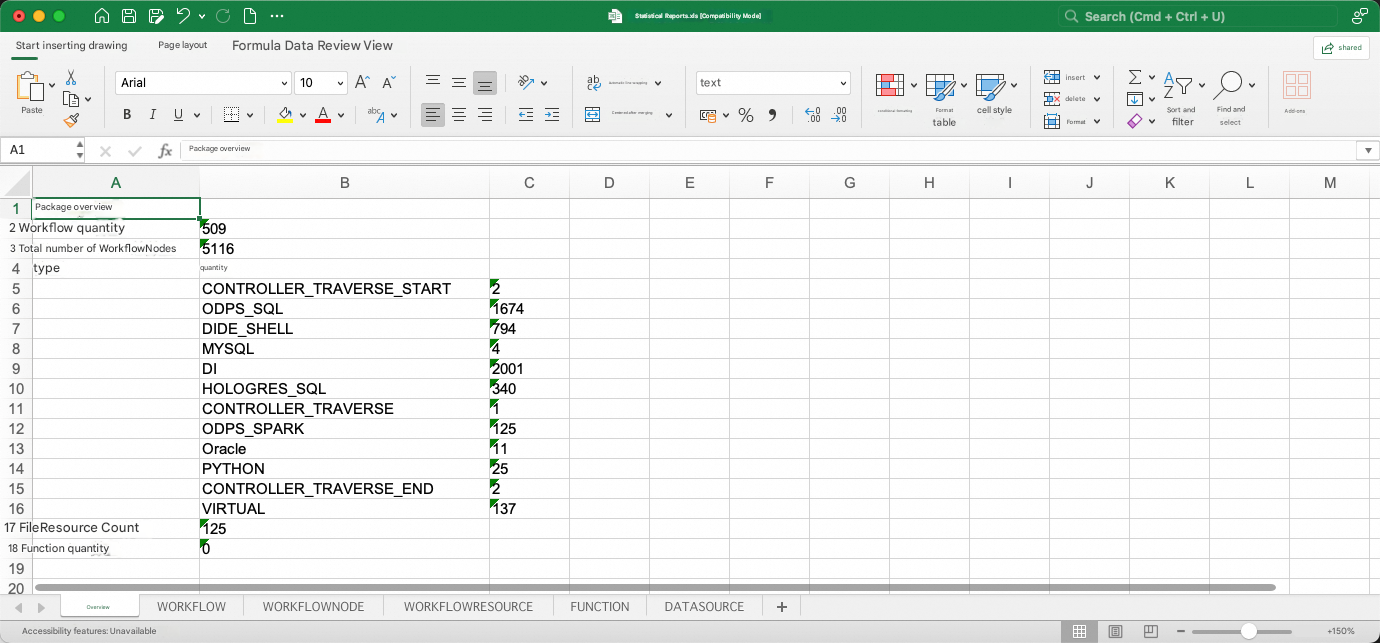Toggle Underline text formatting

179,115
